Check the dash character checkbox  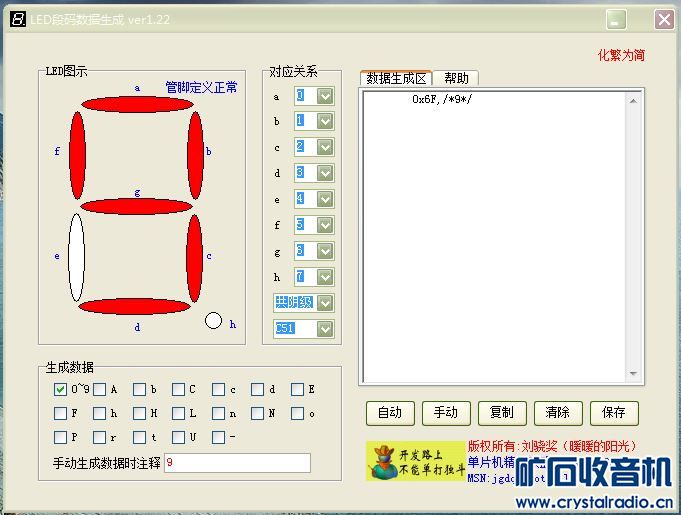click(218, 437)
